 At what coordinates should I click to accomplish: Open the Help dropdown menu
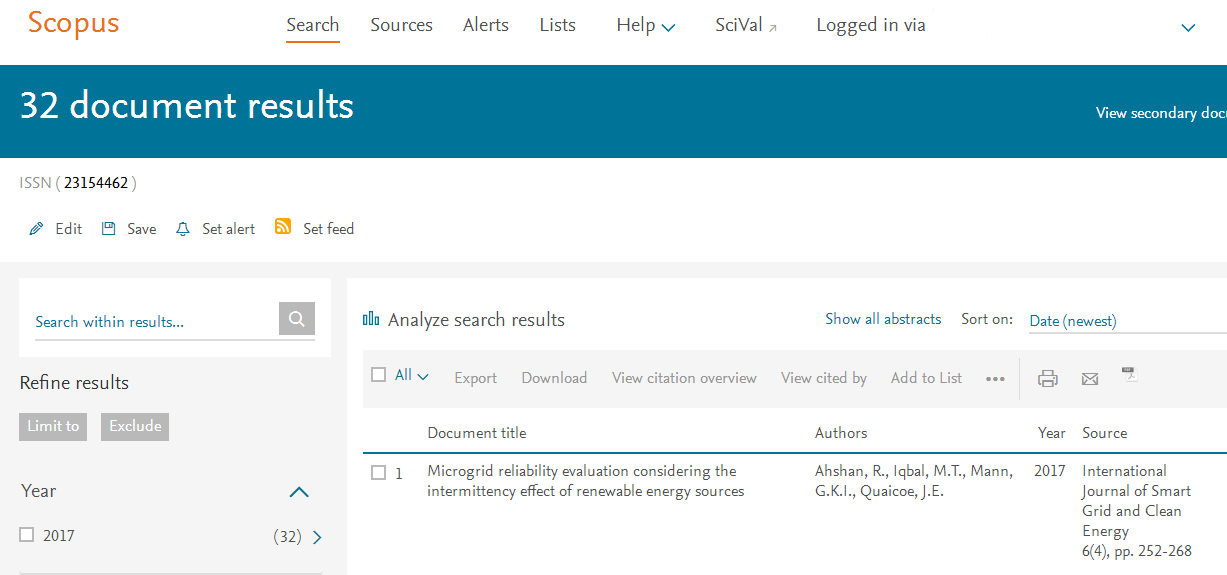[x=646, y=26]
